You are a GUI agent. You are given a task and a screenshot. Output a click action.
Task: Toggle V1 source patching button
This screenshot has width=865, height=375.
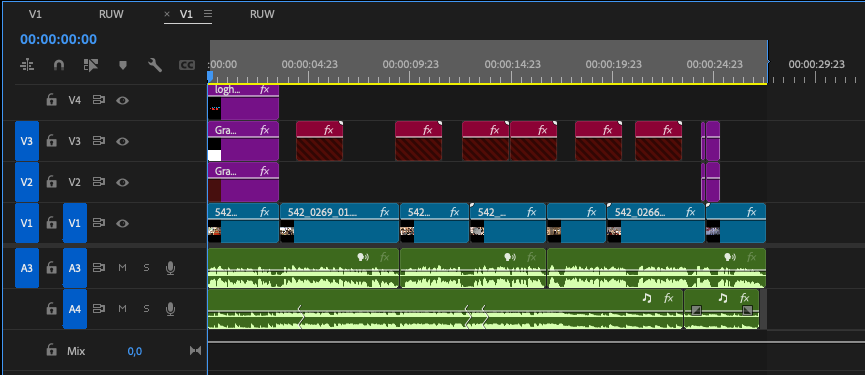(x=26, y=223)
